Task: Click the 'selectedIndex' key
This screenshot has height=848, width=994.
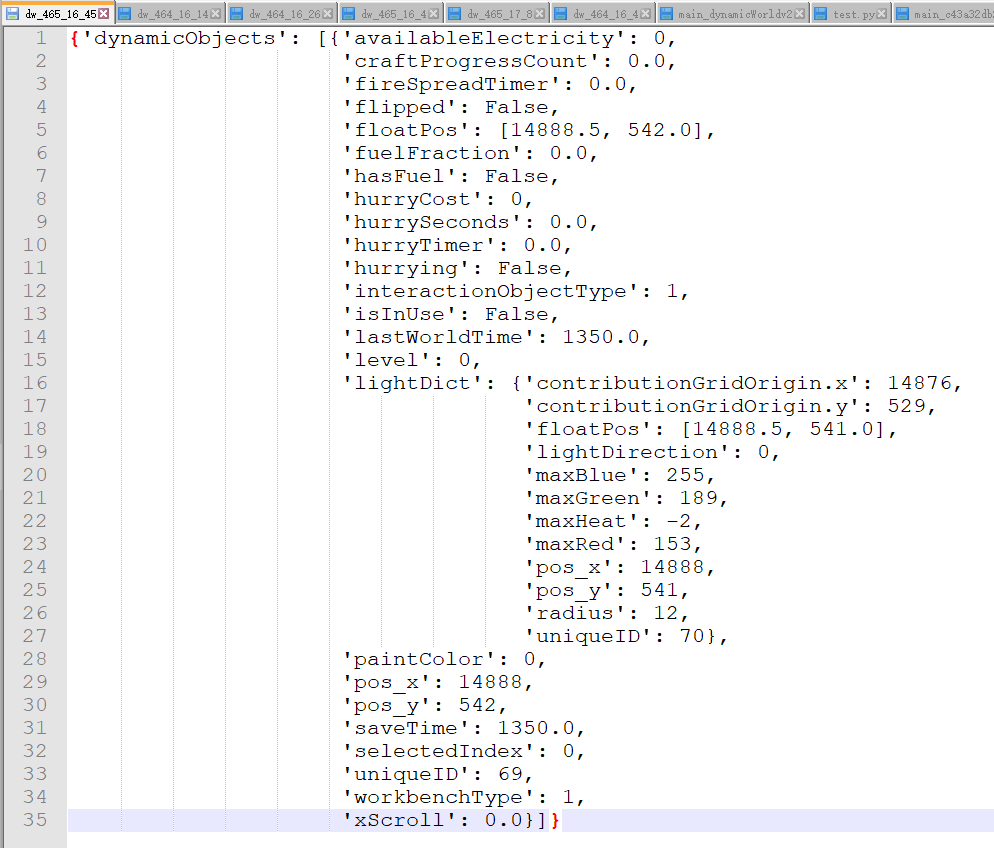Action: point(439,751)
